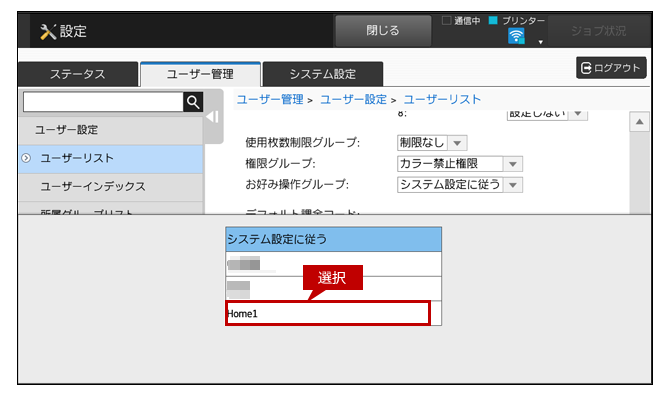Click scrollbar up arrow
Screen dimensions: 670x396
pos(639,122)
